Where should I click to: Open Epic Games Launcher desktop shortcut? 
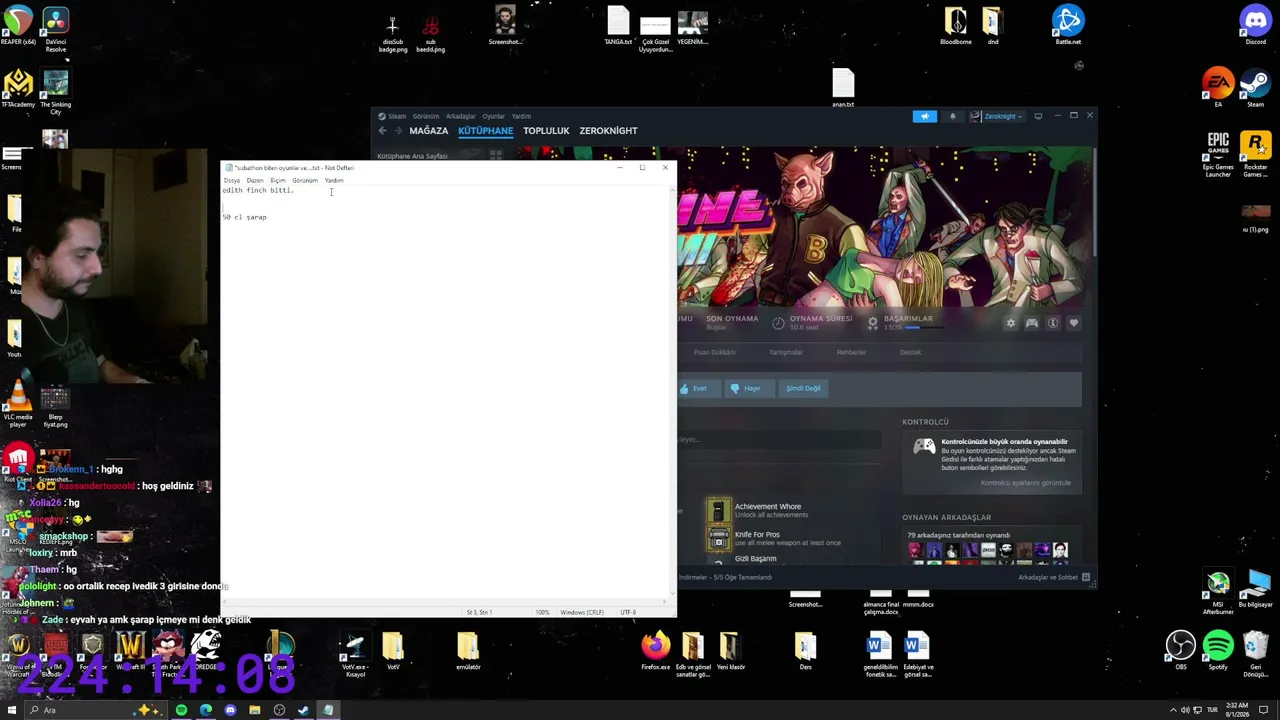pos(1218,154)
